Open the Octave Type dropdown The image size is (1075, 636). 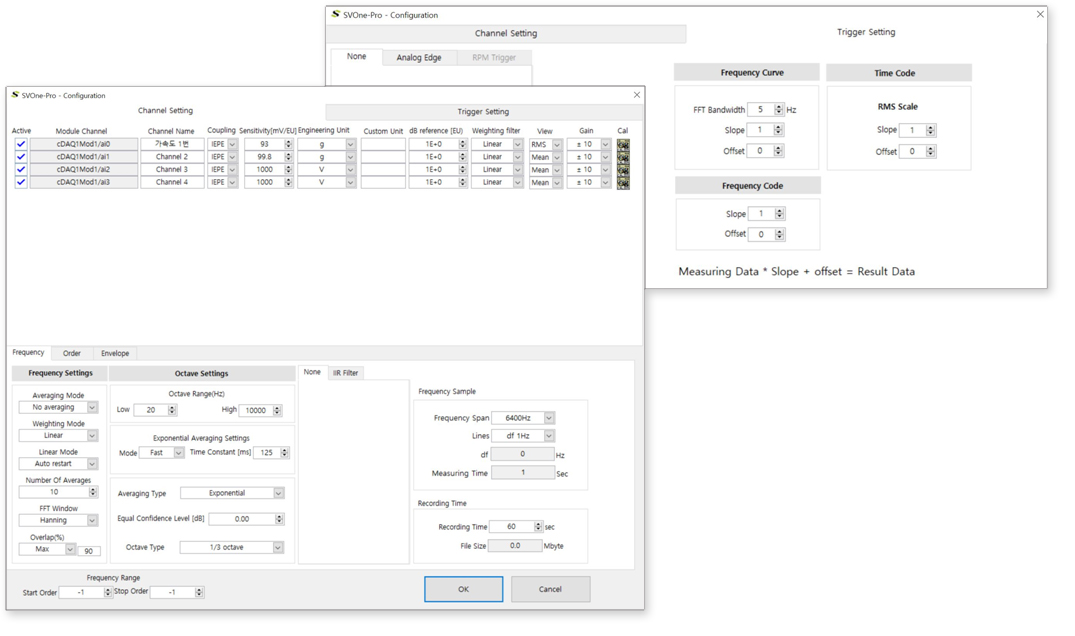(278, 548)
